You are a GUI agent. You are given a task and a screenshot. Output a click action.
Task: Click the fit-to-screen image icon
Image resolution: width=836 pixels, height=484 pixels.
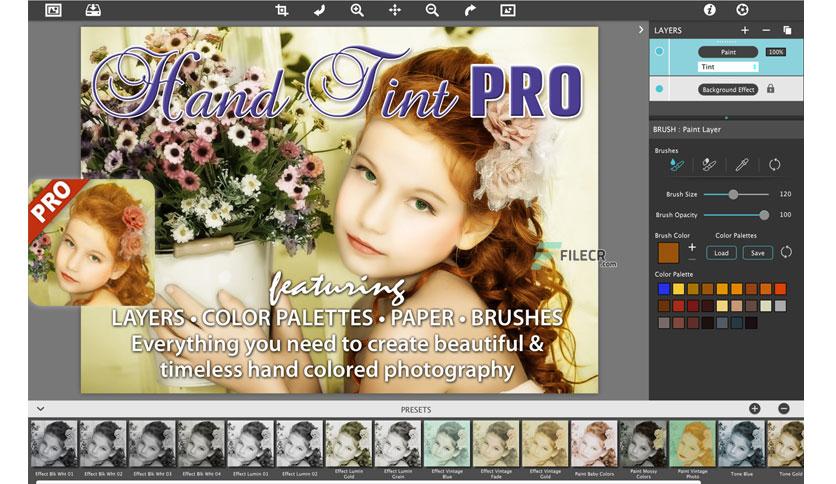click(x=508, y=10)
